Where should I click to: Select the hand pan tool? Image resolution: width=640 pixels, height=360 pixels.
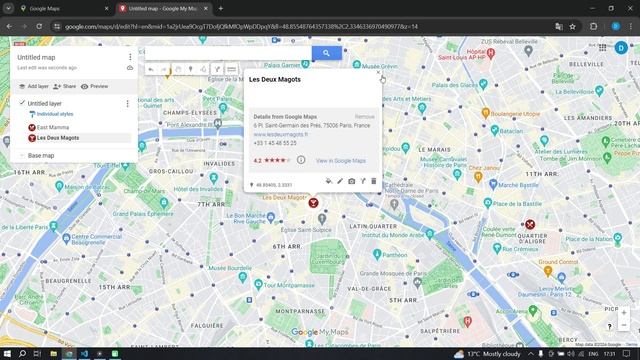pyautogui.click(x=178, y=69)
